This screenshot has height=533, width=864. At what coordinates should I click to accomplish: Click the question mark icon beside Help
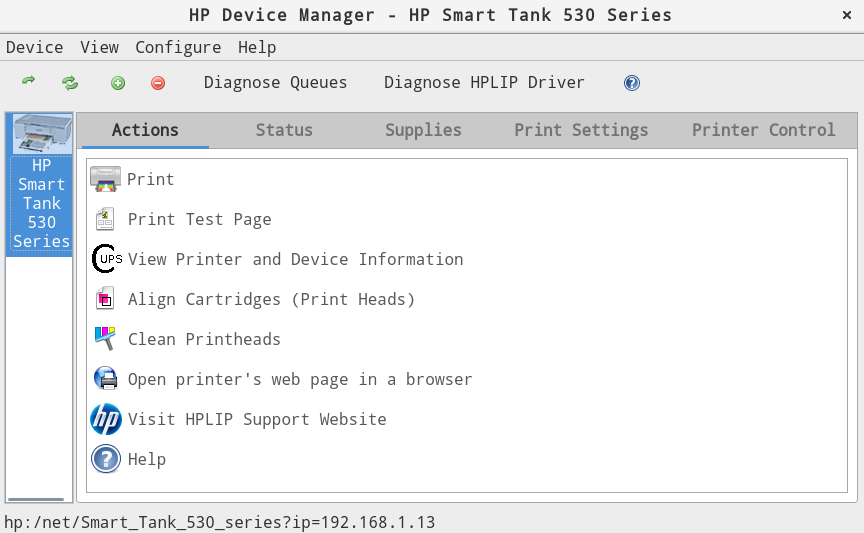106,459
